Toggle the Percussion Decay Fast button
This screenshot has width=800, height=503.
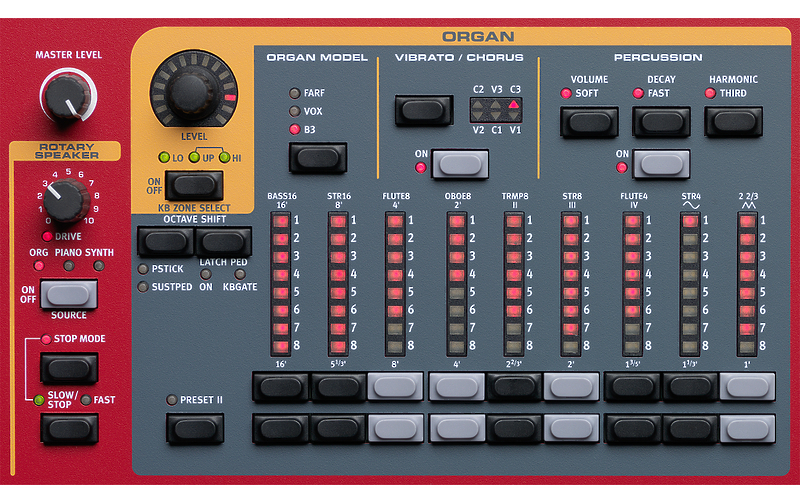[x=662, y=122]
